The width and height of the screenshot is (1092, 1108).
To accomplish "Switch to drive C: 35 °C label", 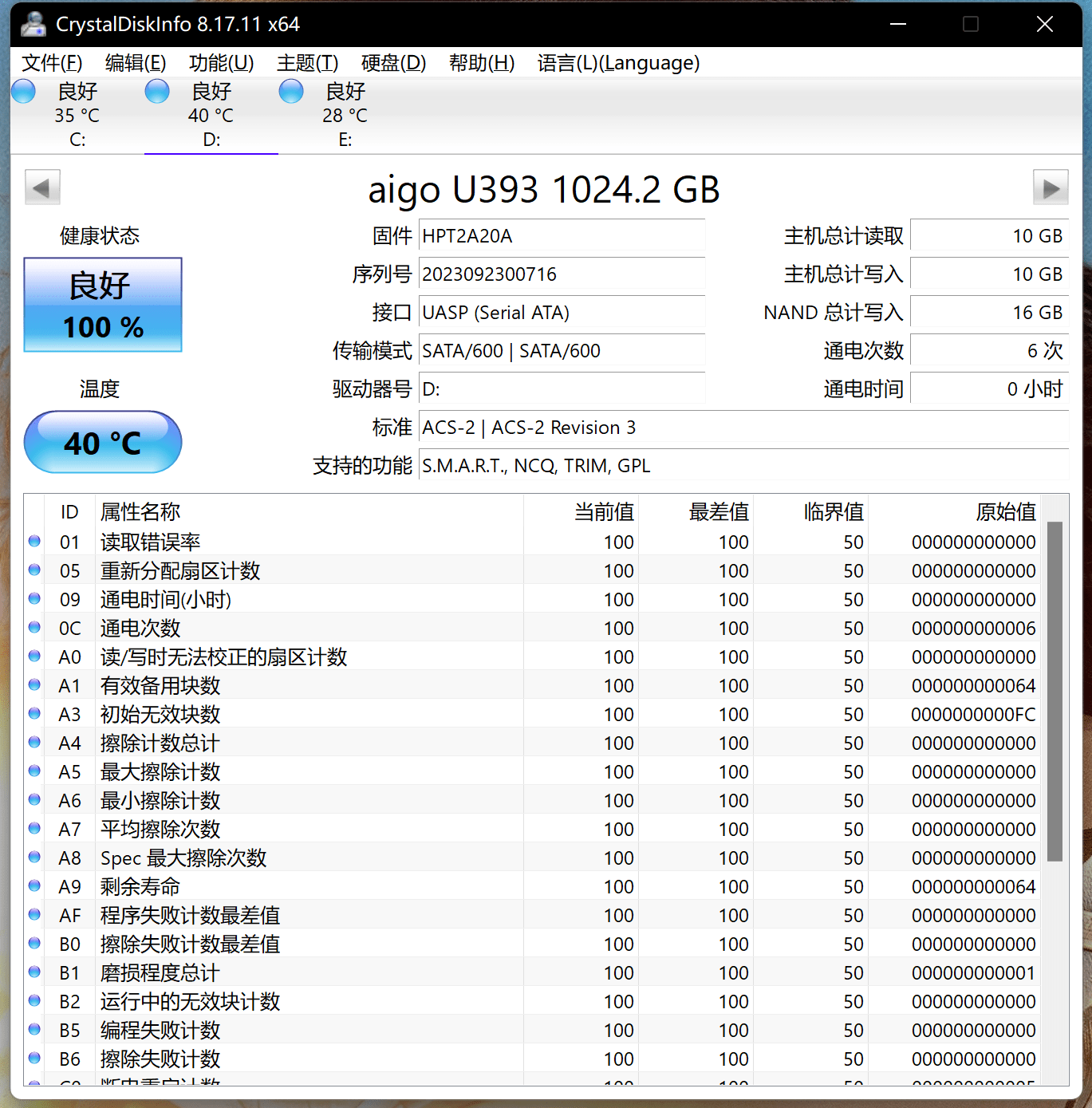I will (x=77, y=116).
